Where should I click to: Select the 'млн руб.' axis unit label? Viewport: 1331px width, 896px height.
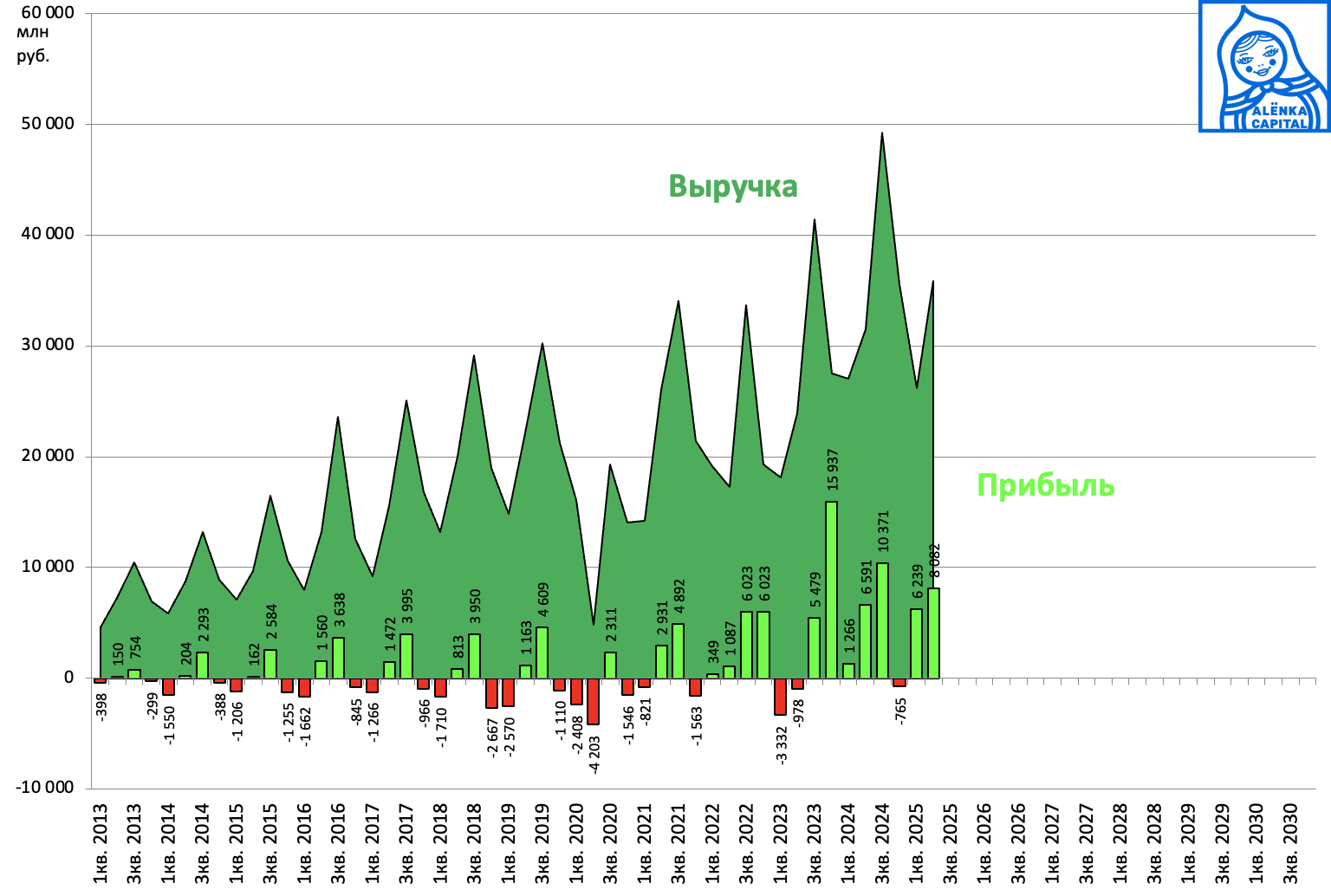click(33, 44)
